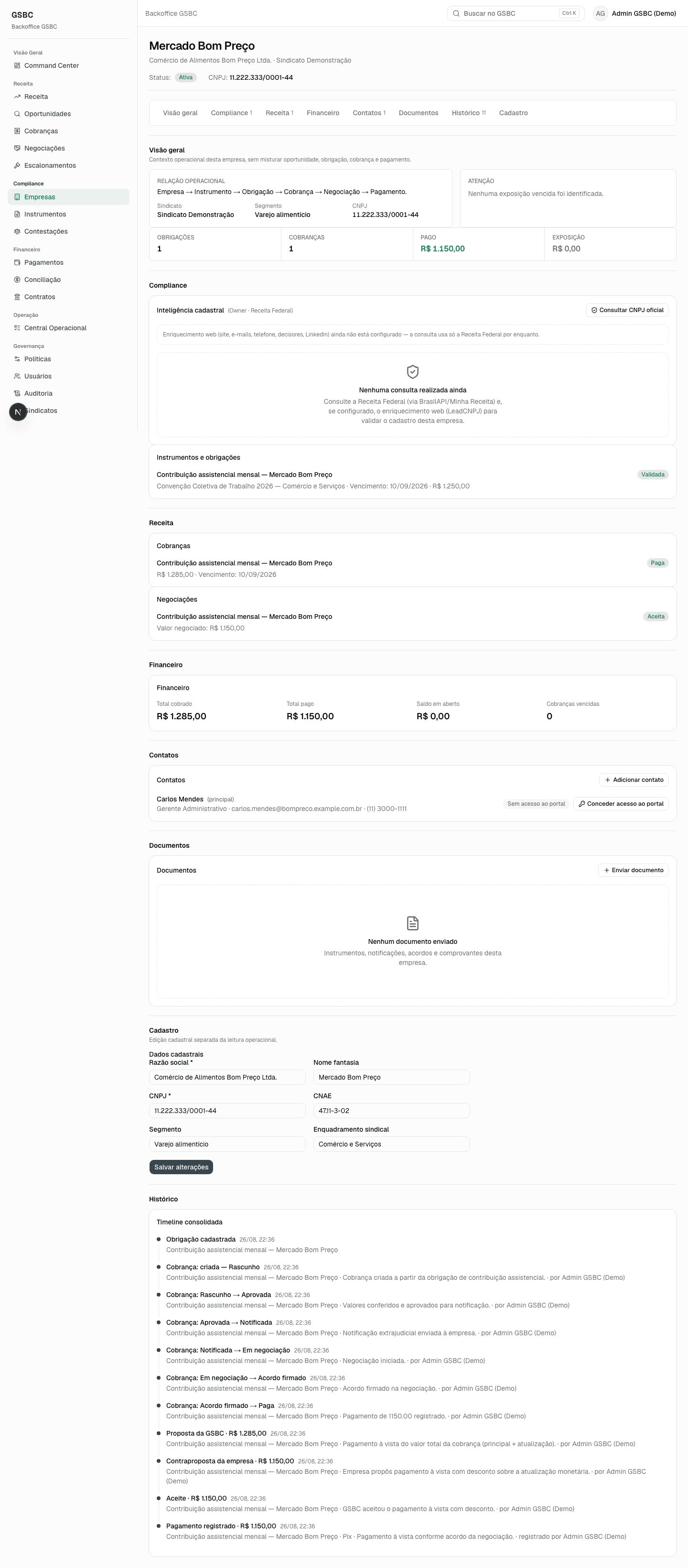Click the Contratos bank icon
688x1568 pixels.
pos(17,297)
